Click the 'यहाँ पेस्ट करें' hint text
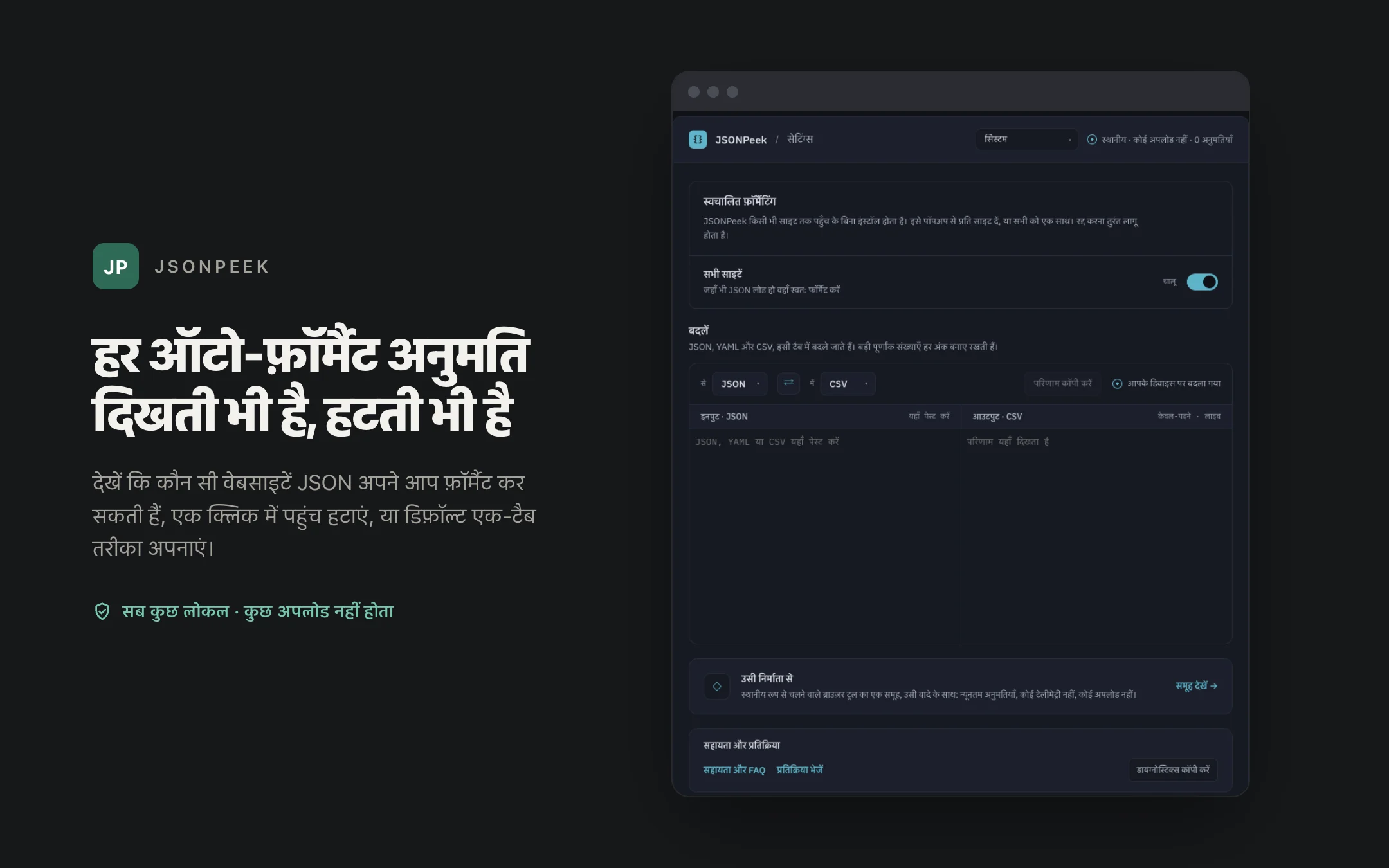1389x868 pixels. pyautogui.click(x=929, y=417)
